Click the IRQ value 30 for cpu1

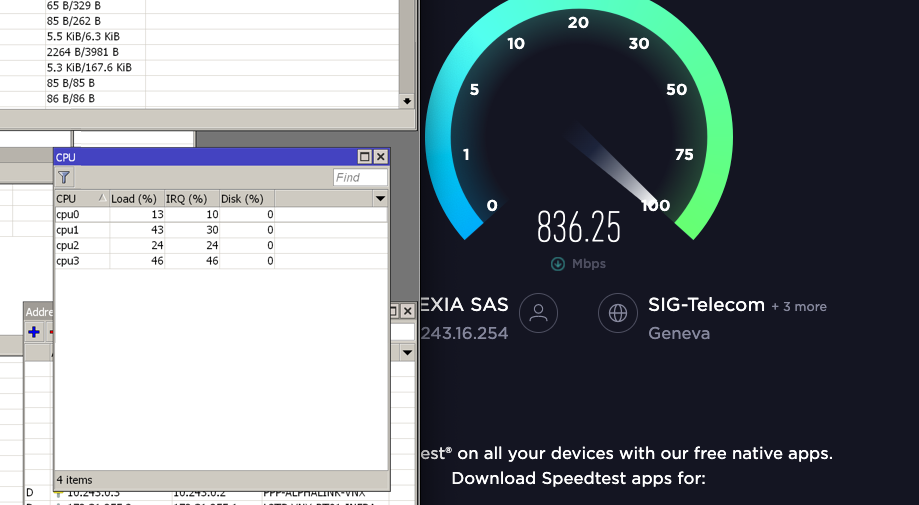click(212, 230)
